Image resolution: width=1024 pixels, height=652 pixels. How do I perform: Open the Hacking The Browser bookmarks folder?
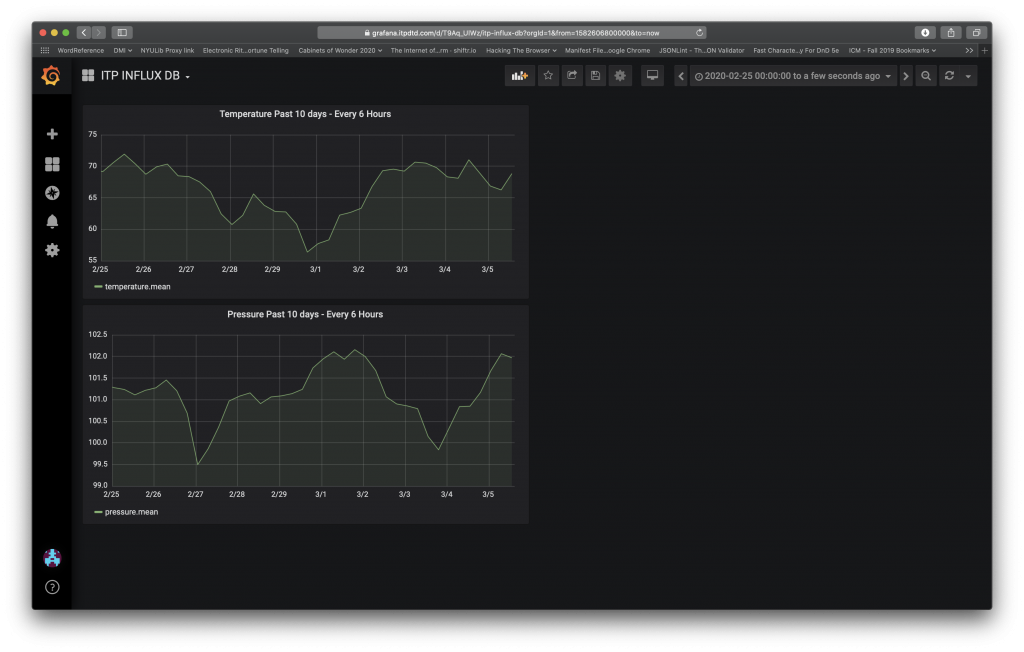(521, 50)
